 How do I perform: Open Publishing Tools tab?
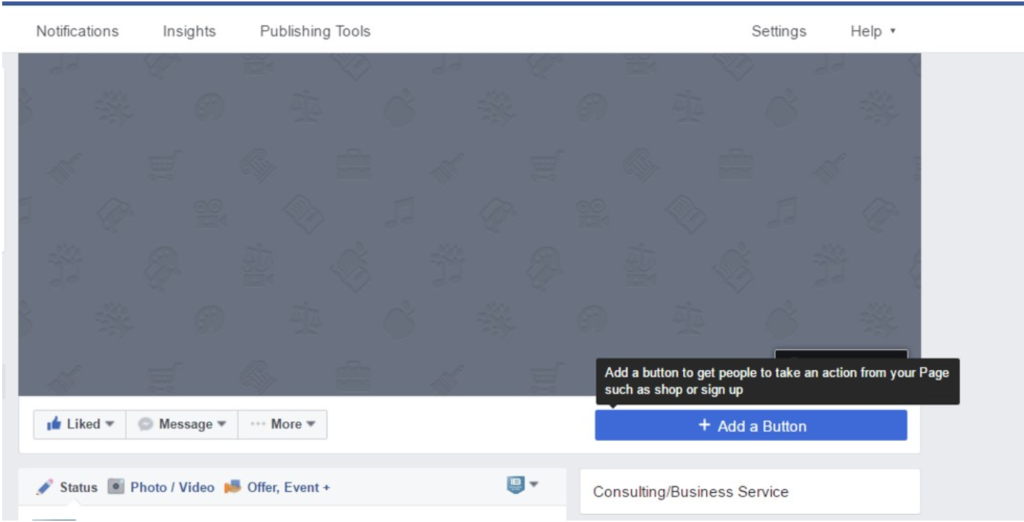315,31
